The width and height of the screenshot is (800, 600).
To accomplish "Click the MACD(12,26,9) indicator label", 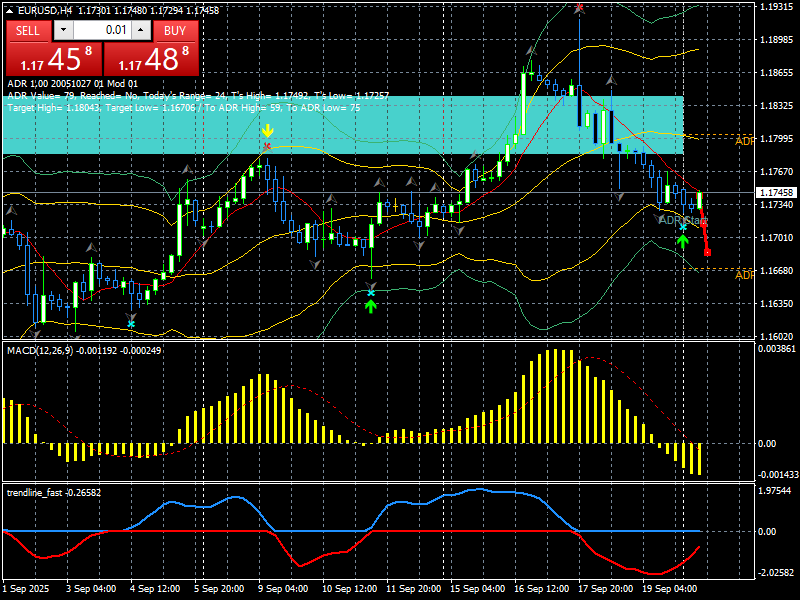I will coord(84,351).
